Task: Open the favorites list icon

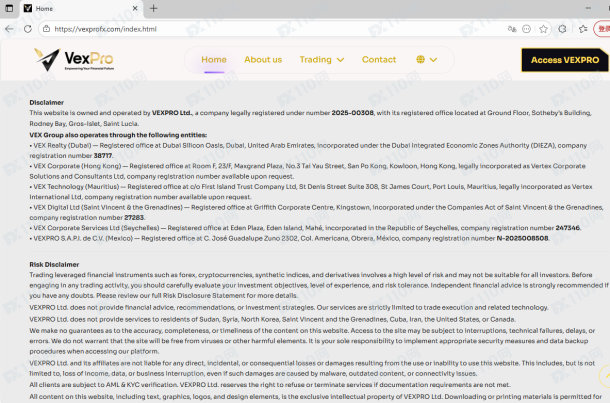Action: coord(583,29)
